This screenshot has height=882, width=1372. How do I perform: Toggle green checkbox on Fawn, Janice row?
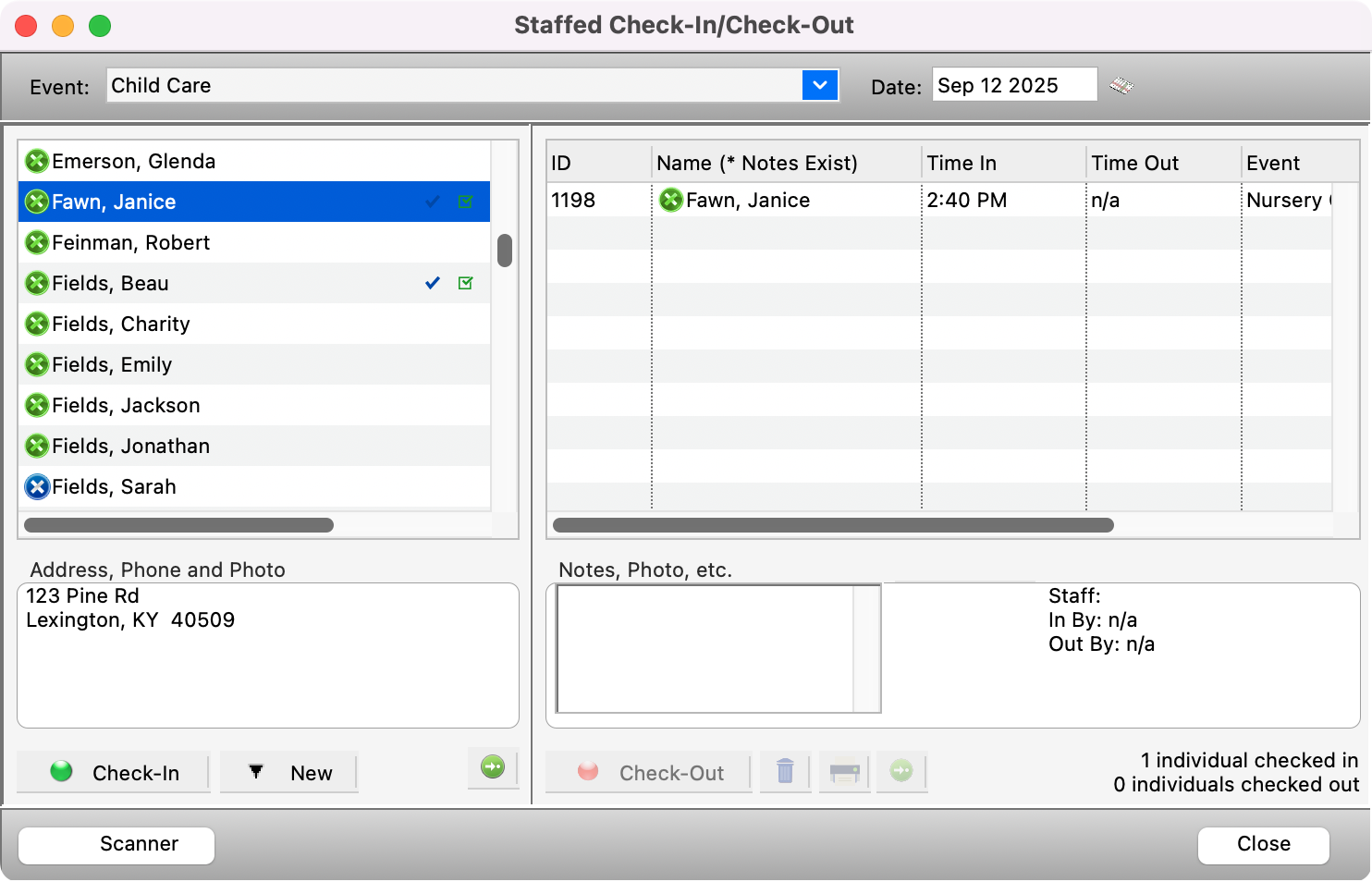[466, 202]
